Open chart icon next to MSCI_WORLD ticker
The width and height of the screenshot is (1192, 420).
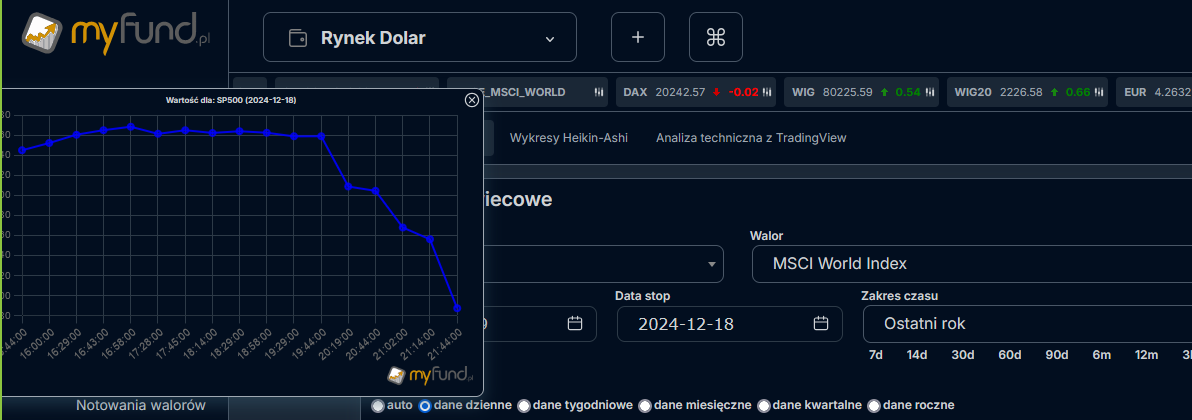(599, 92)
